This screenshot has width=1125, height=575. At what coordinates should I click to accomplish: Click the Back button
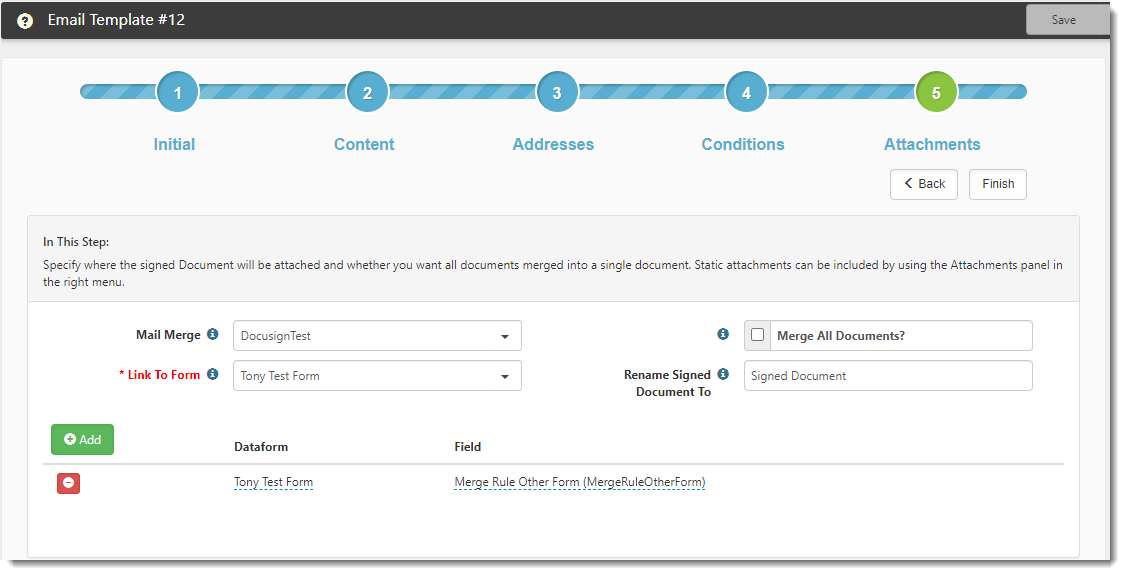[x=924, y=184]
